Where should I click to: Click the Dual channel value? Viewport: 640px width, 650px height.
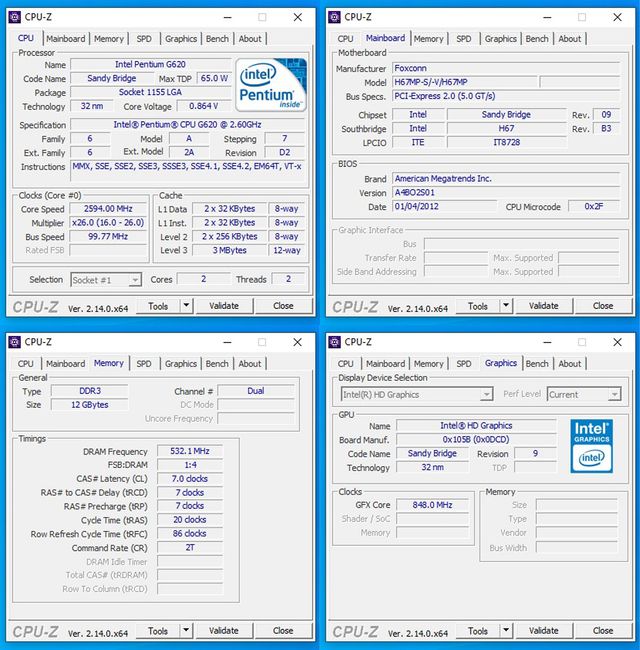coord(256,391)
